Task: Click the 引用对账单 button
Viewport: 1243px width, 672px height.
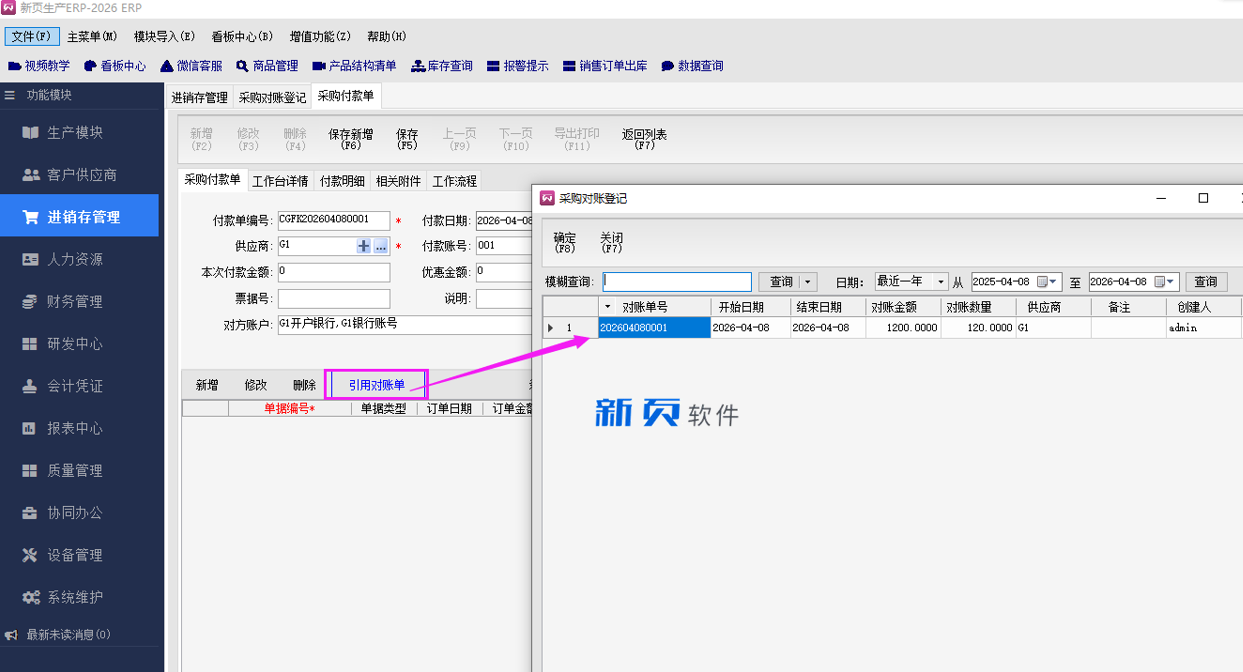Action: [376, 385]
